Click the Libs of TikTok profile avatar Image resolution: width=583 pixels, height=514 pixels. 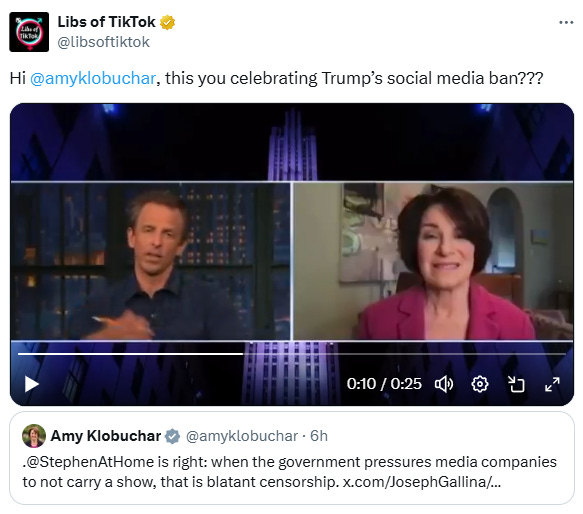click(x=29, y=32)
